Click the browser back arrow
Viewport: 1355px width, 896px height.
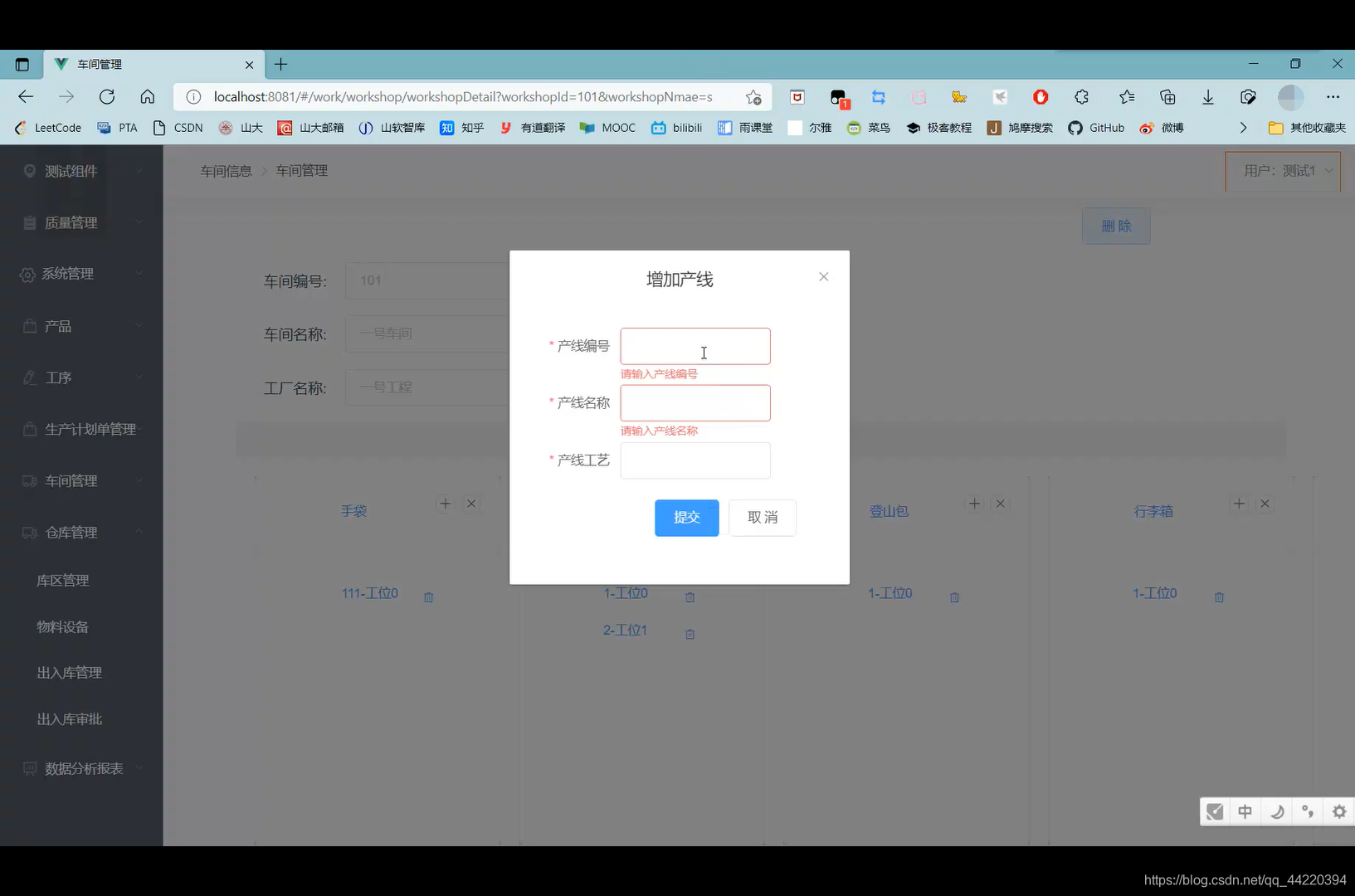click(x=26, y=97)
